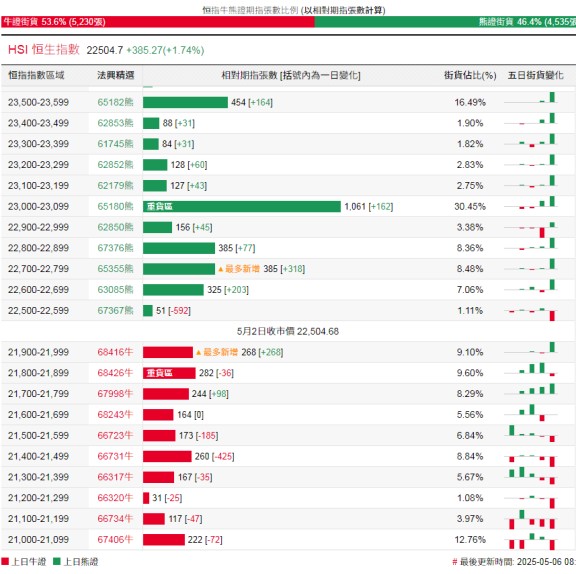Click the five-day chart in the 22,900-22,999 row
Viewport: 576px width, 574px height.
pyautogui.click(x=531, y=230)
